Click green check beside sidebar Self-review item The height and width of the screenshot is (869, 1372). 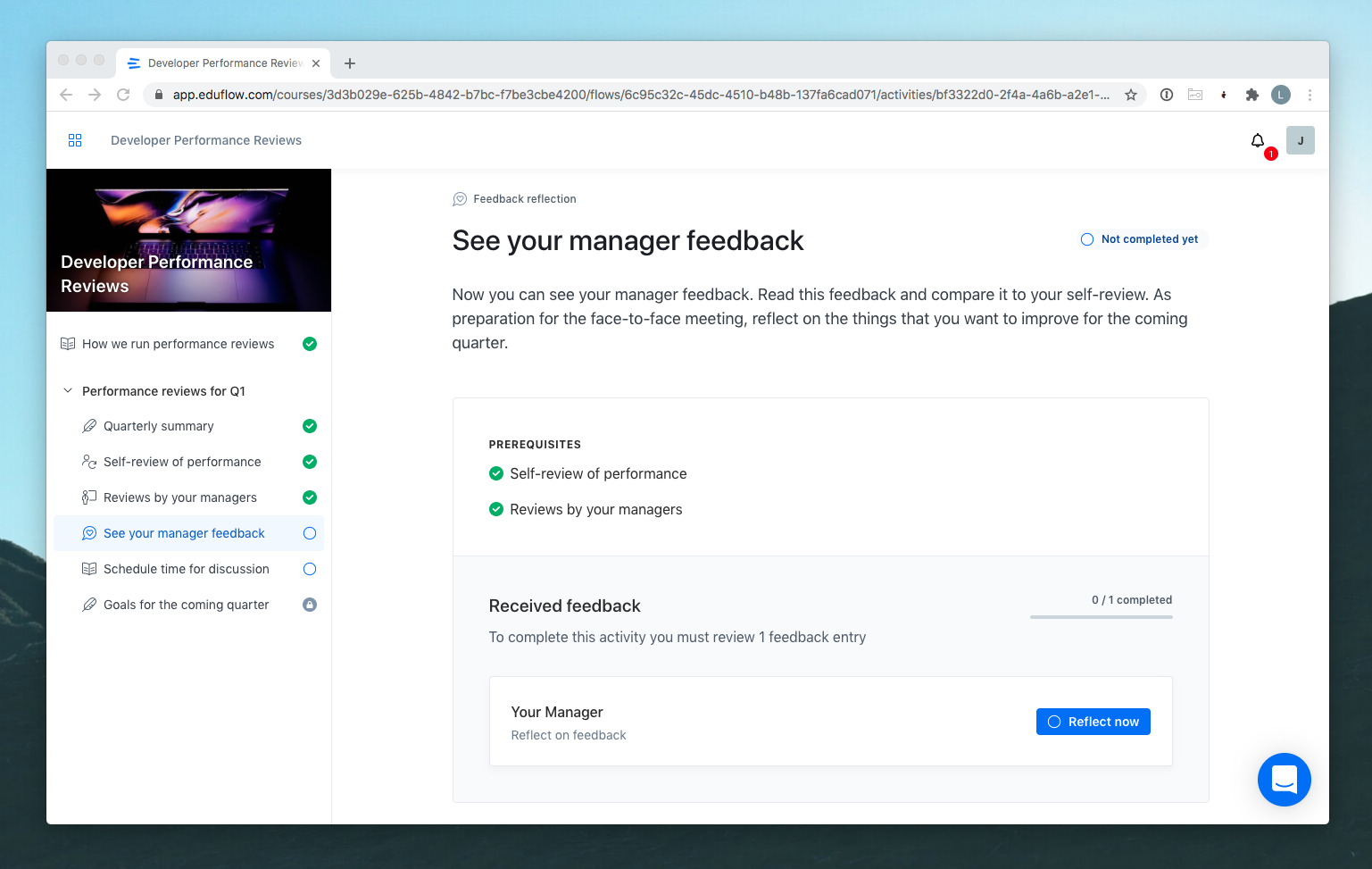(310, 462)
